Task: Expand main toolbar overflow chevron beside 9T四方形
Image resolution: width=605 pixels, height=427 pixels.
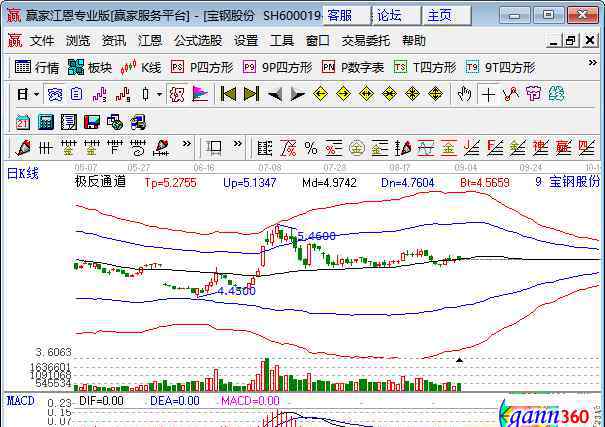Action: (592, 63)
